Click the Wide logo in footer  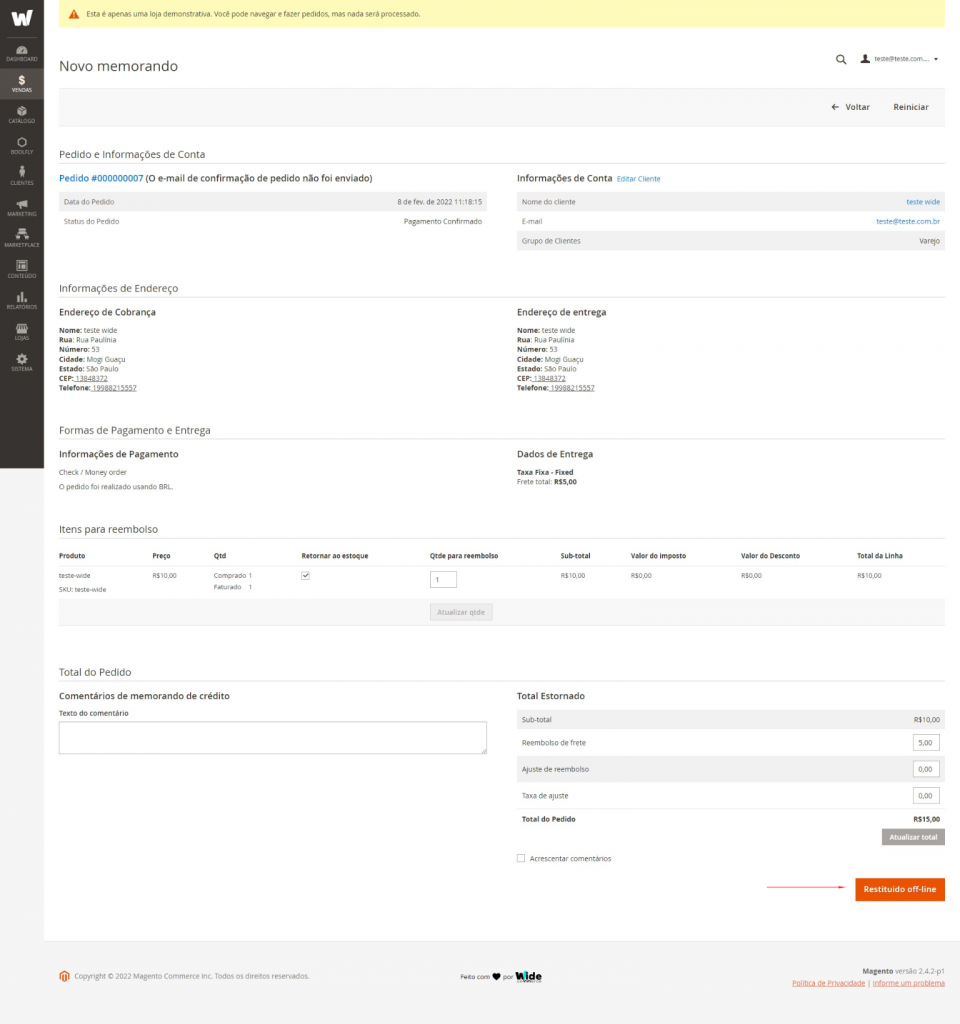pos(528,977)
